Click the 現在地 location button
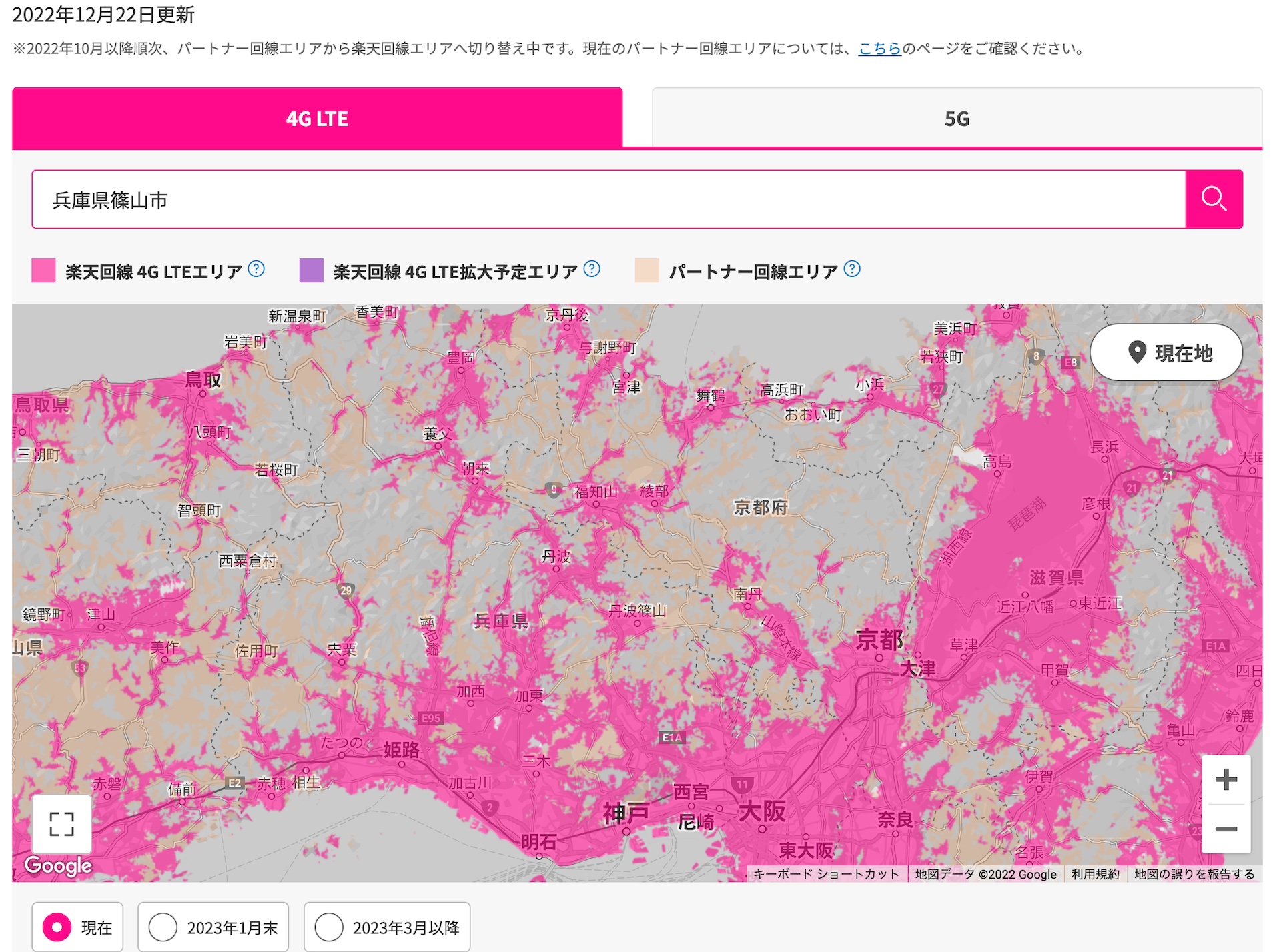 pos(1166,352)
